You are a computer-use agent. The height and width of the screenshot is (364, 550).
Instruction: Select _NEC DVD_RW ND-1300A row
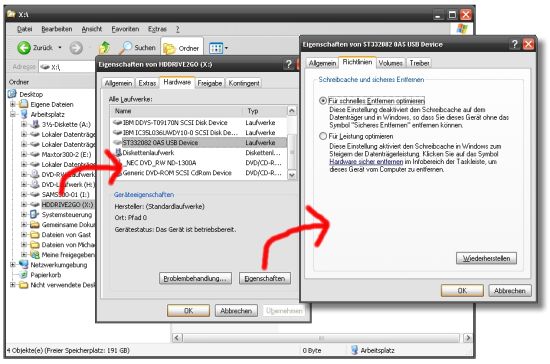coord(199,163)
